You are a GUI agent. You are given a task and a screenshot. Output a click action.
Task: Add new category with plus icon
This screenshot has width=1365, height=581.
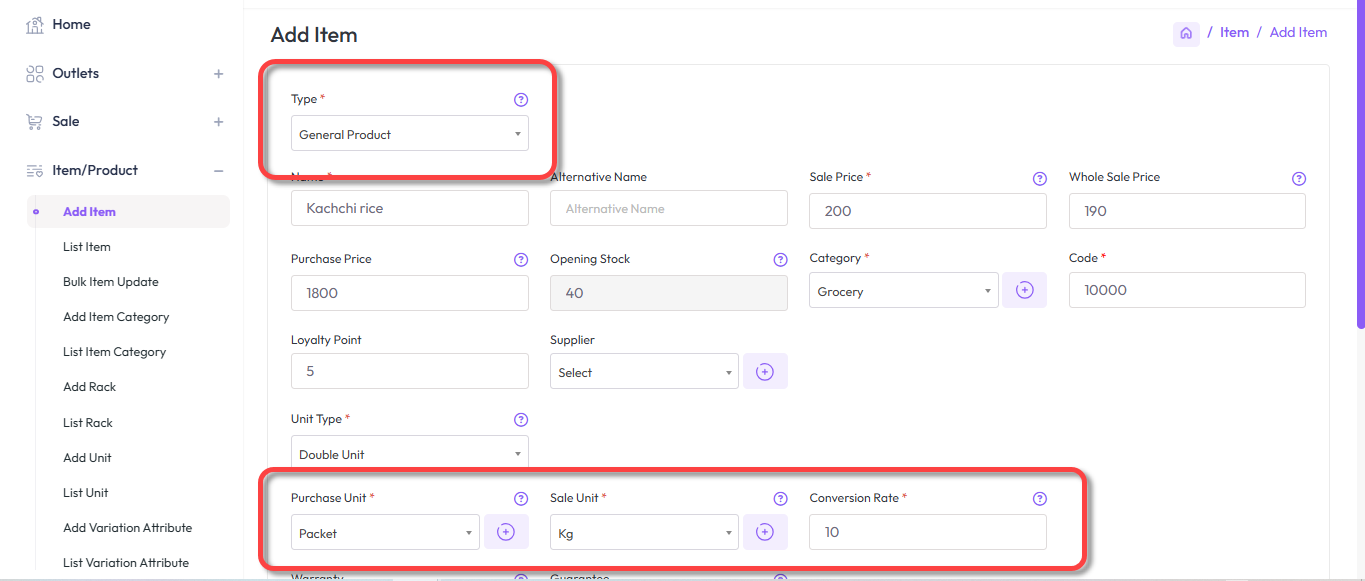pyautogui.click(x=1024, y=290)
